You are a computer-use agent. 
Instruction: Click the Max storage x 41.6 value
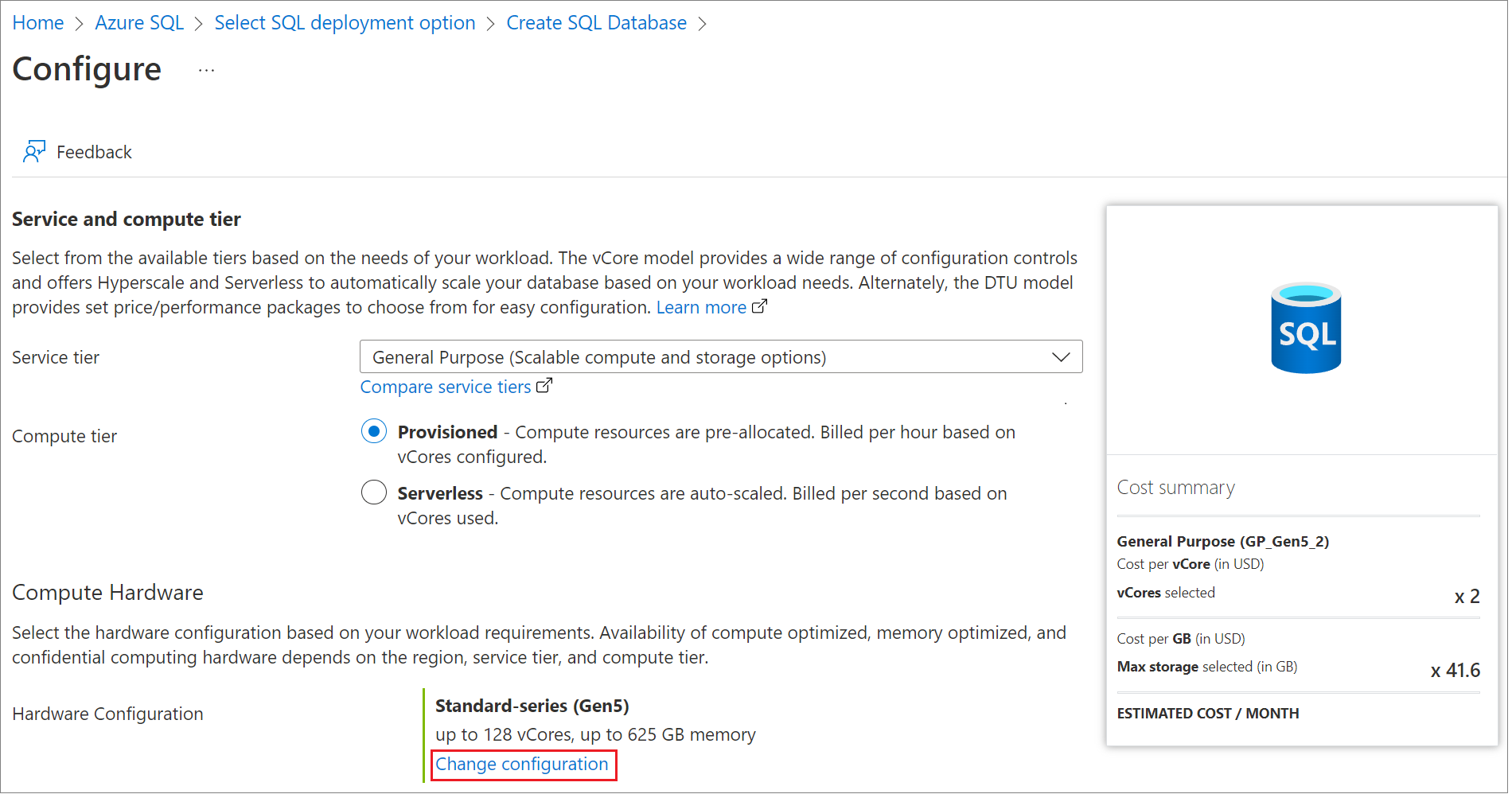1455,670
